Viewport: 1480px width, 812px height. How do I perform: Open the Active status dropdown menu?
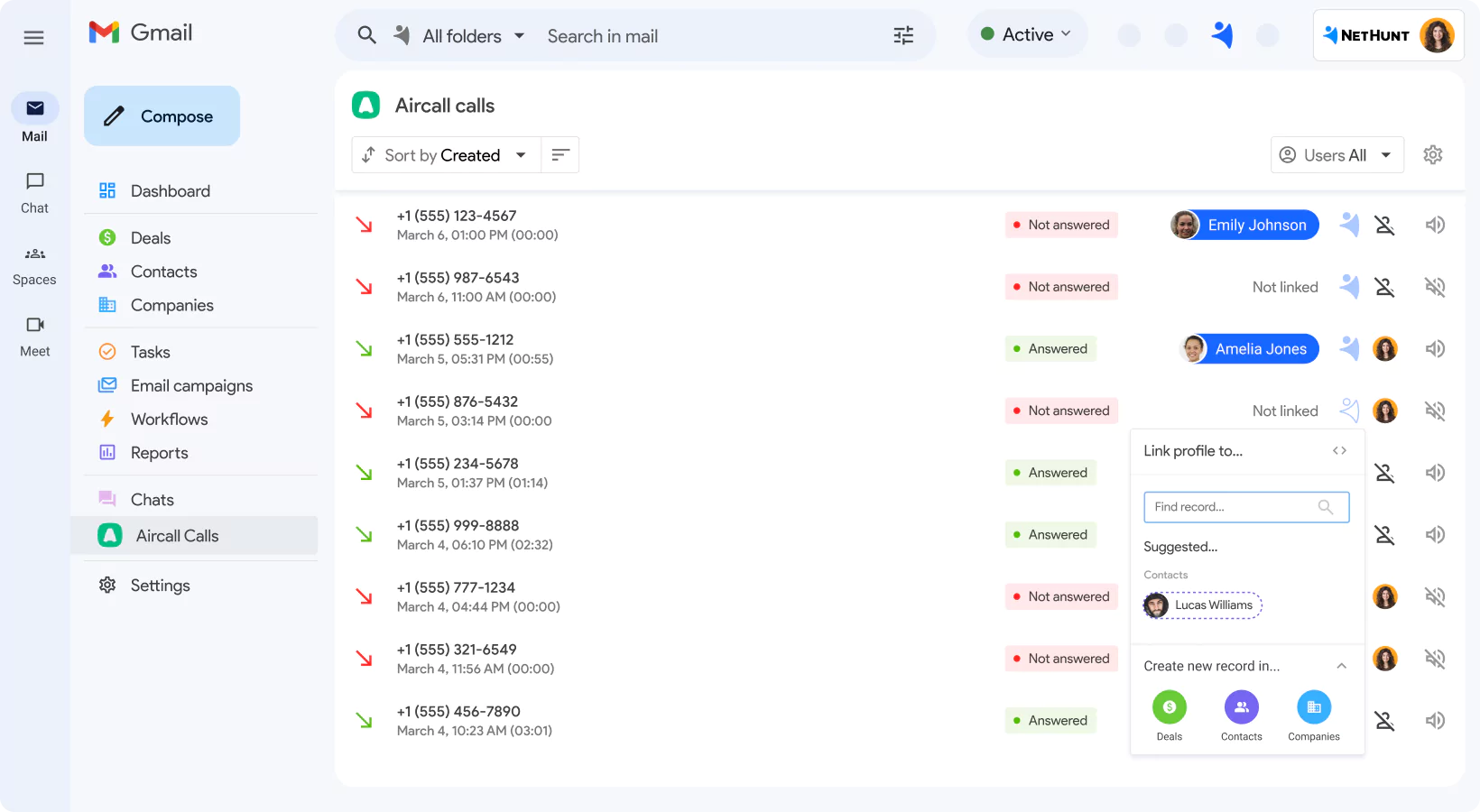(x=1027, y=33)
